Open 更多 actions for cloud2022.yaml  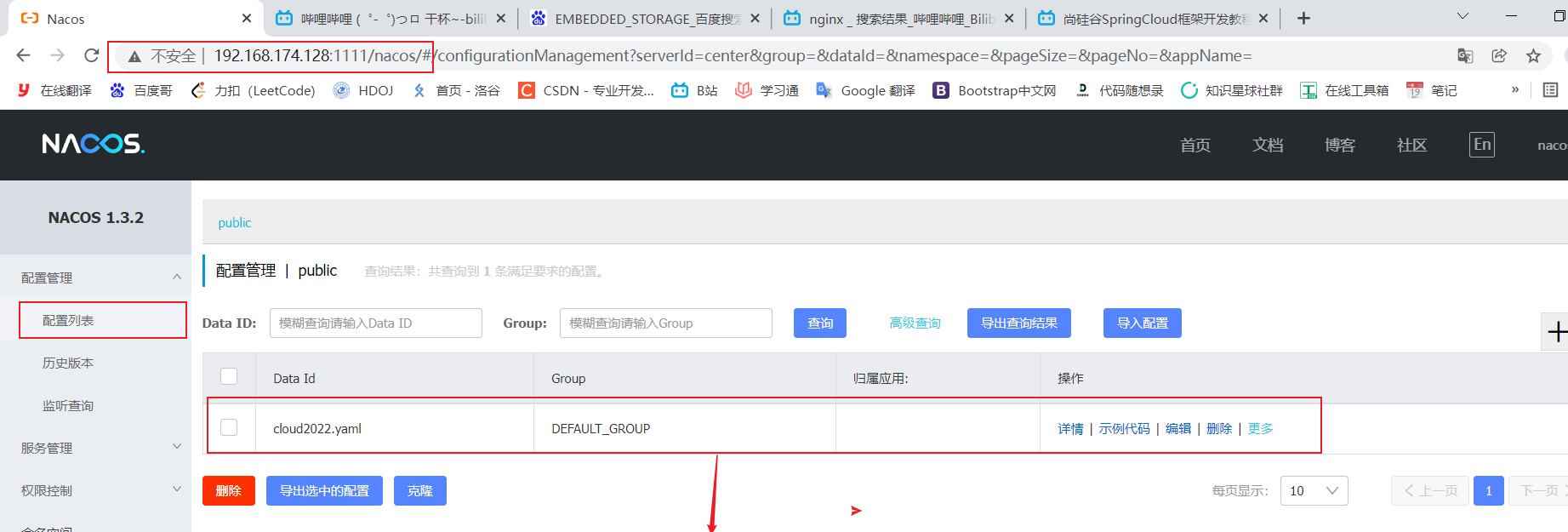[x=1261, y=428]
